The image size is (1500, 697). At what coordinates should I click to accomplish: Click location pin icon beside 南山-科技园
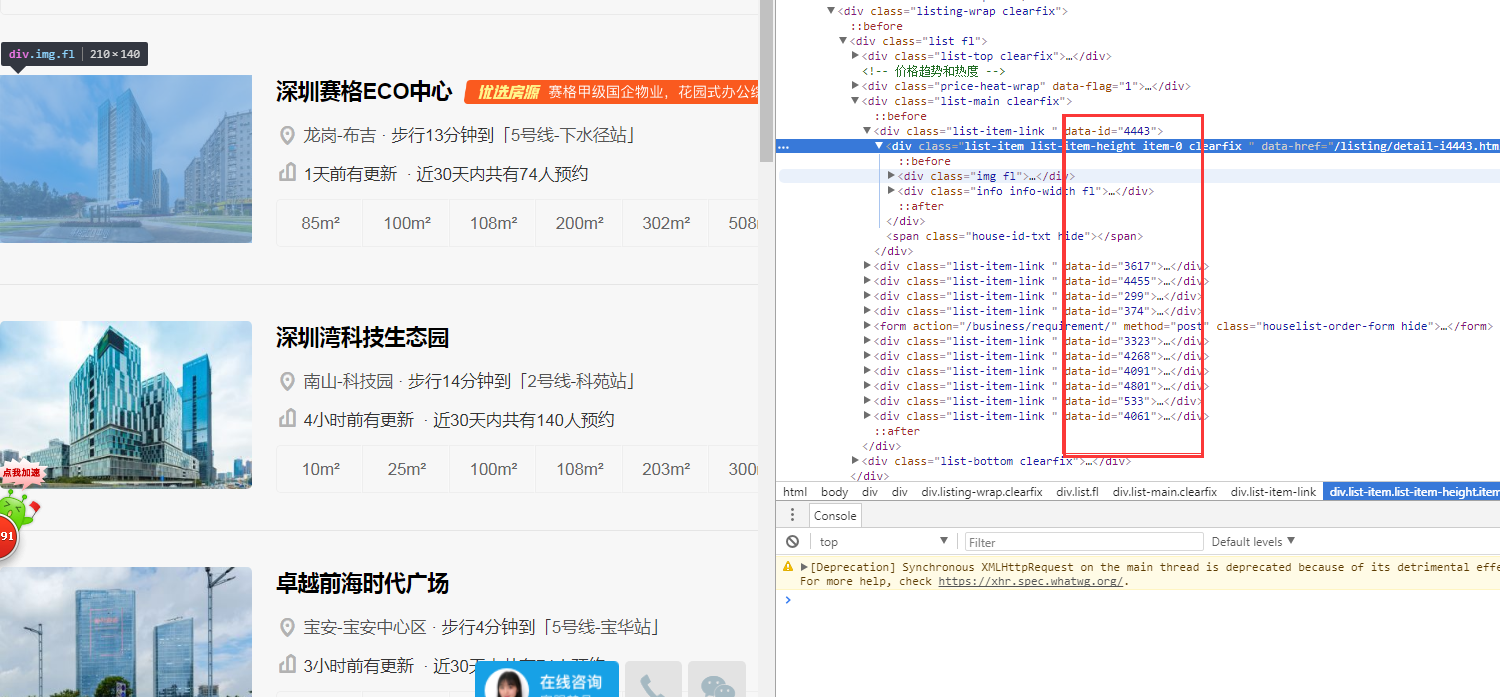pos(288,382)
